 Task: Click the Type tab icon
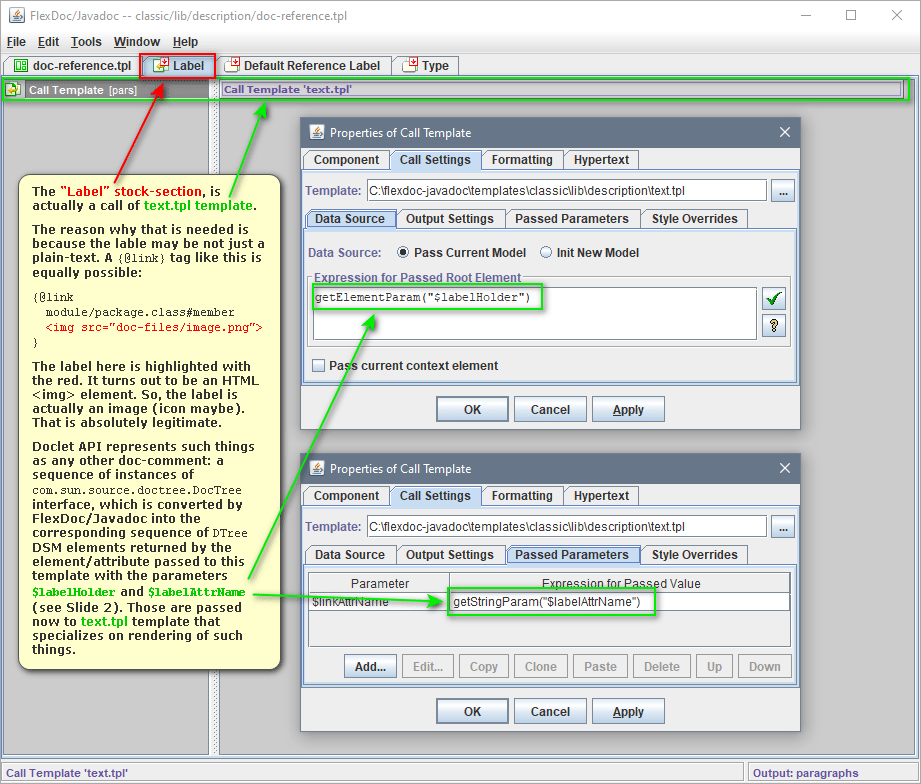(x=410, y=66)
